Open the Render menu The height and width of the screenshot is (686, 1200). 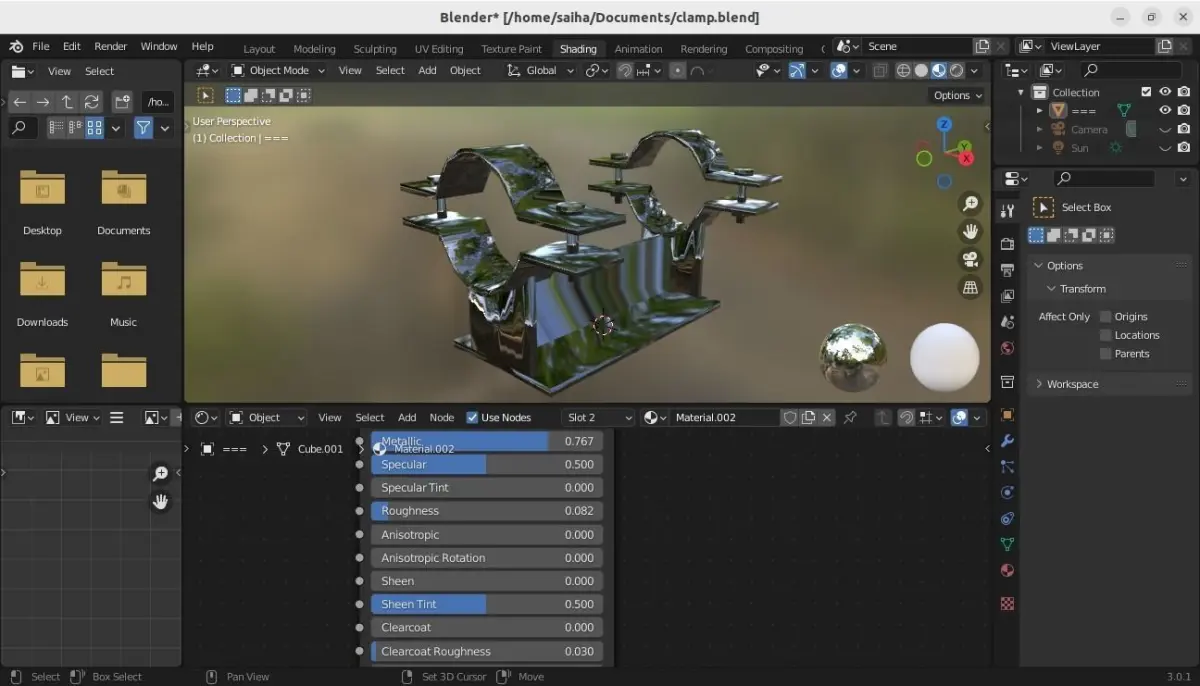pyautogui.click(x=110, y=46)
